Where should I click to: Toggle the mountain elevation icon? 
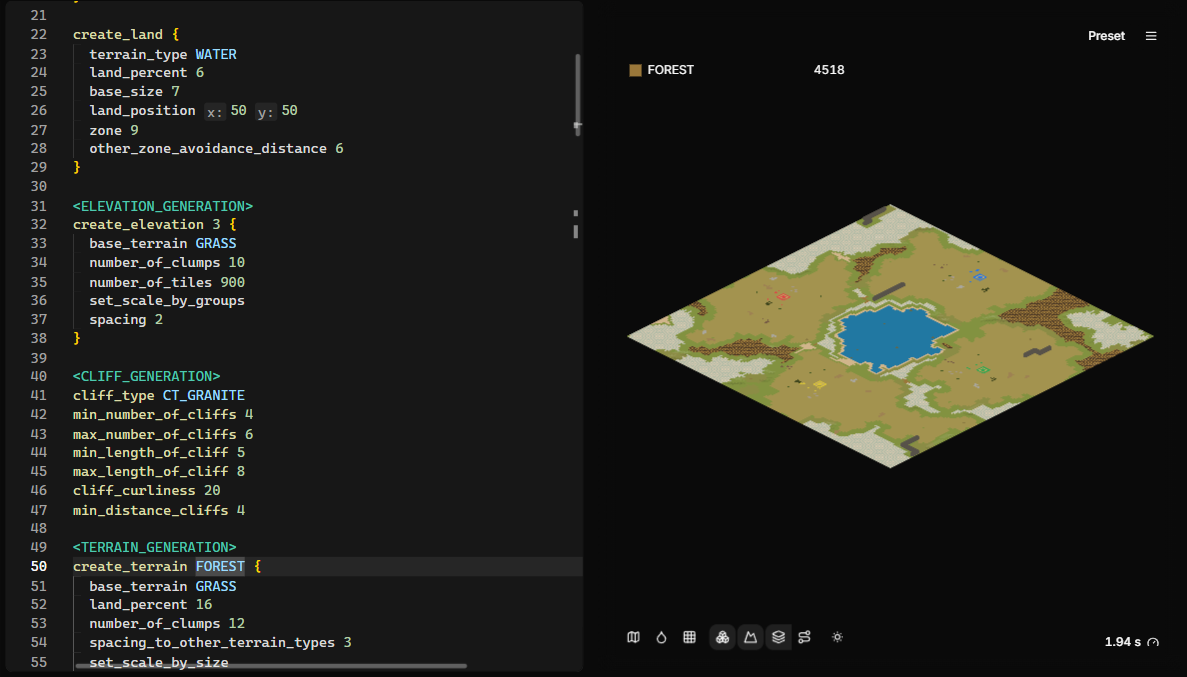coord(750,638)
